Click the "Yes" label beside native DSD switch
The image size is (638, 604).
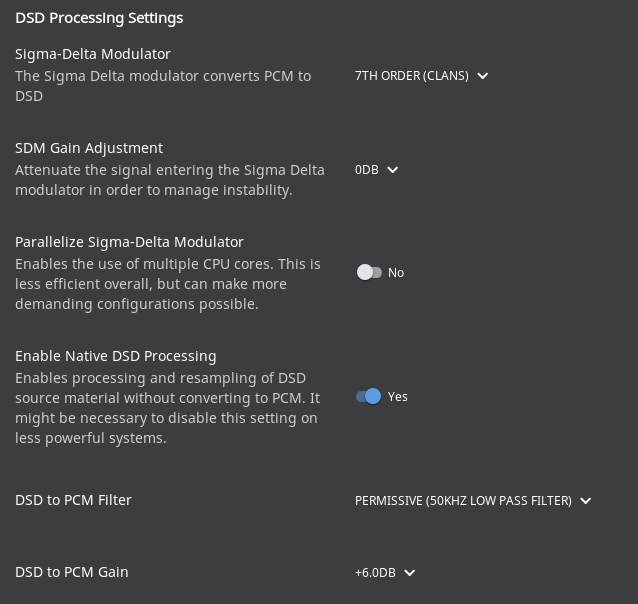[398, 397]
